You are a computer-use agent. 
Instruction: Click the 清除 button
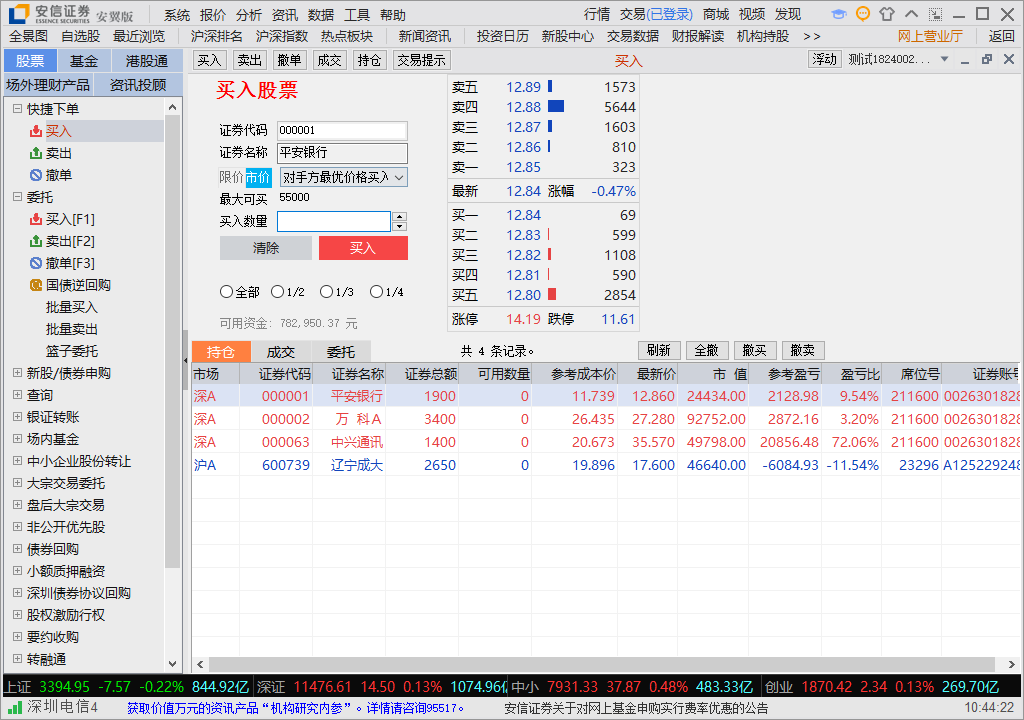coord(266,248)
